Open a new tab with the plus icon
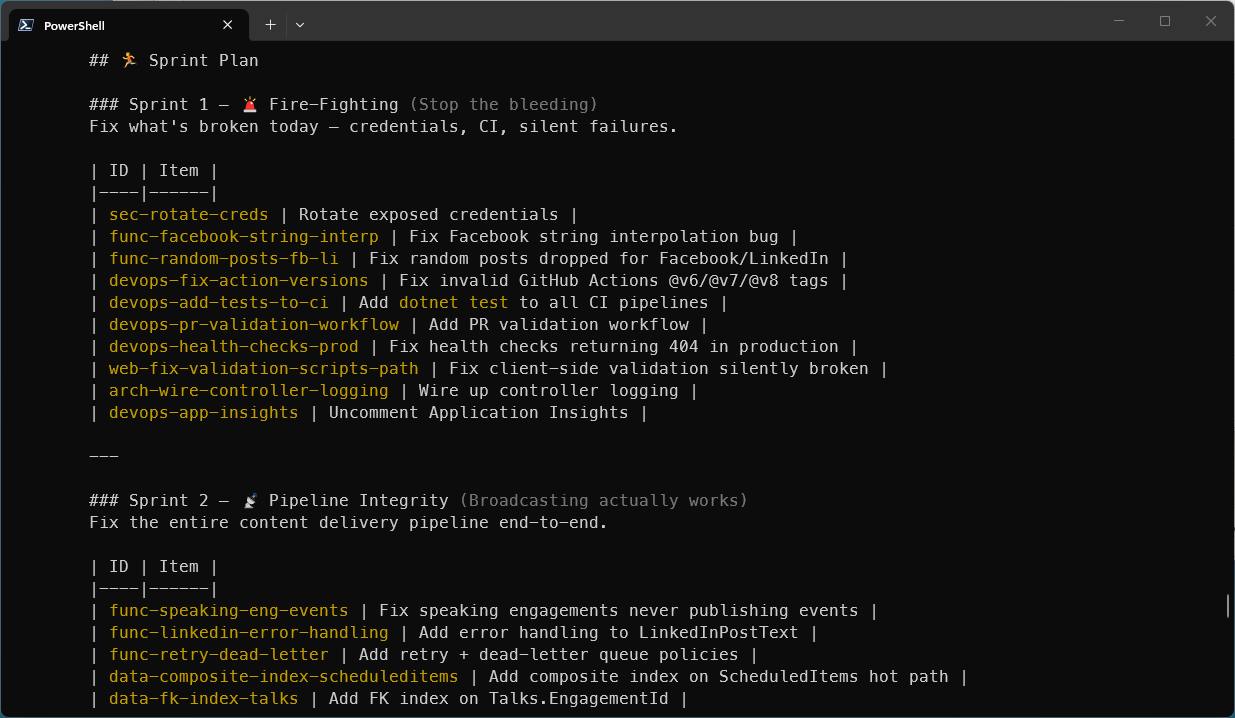Screen dimensions: 1235x718 tap(270, 24)
